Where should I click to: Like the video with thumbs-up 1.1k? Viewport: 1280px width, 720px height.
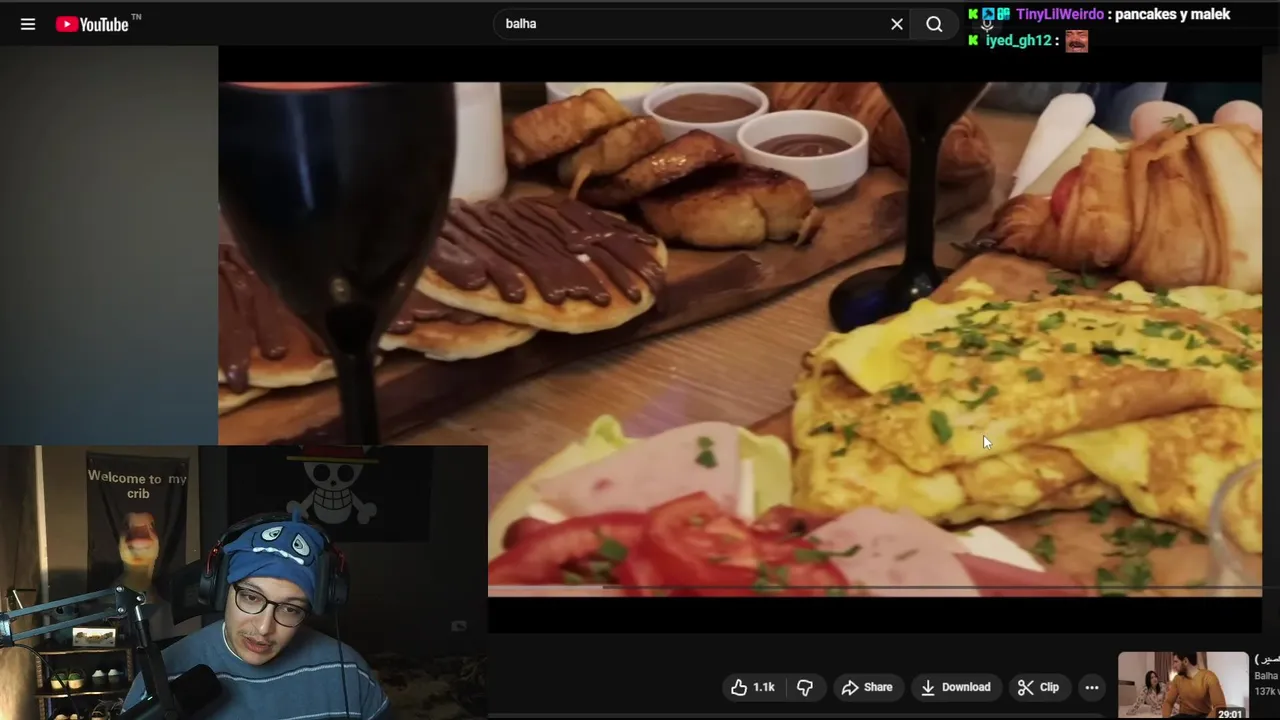pyautogui.click(x=753, y=687)
